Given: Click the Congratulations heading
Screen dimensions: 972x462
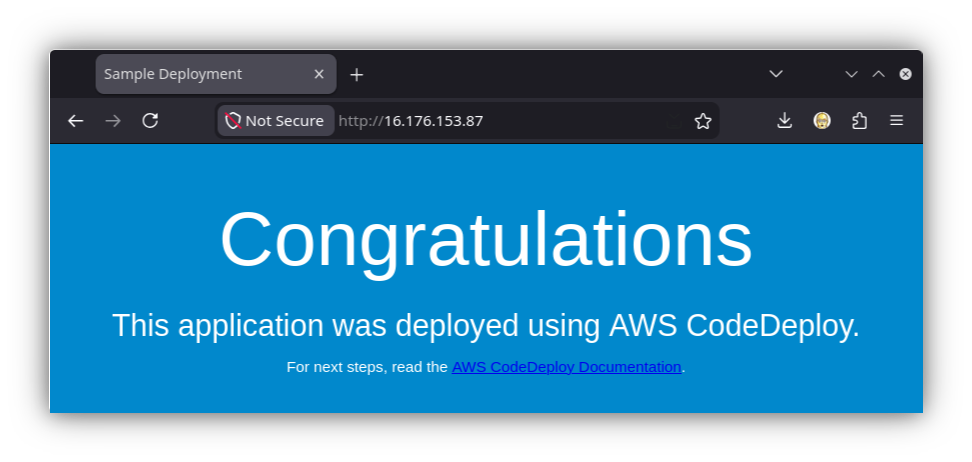Looking at the screenshot, I should click(x=486, y=239).
